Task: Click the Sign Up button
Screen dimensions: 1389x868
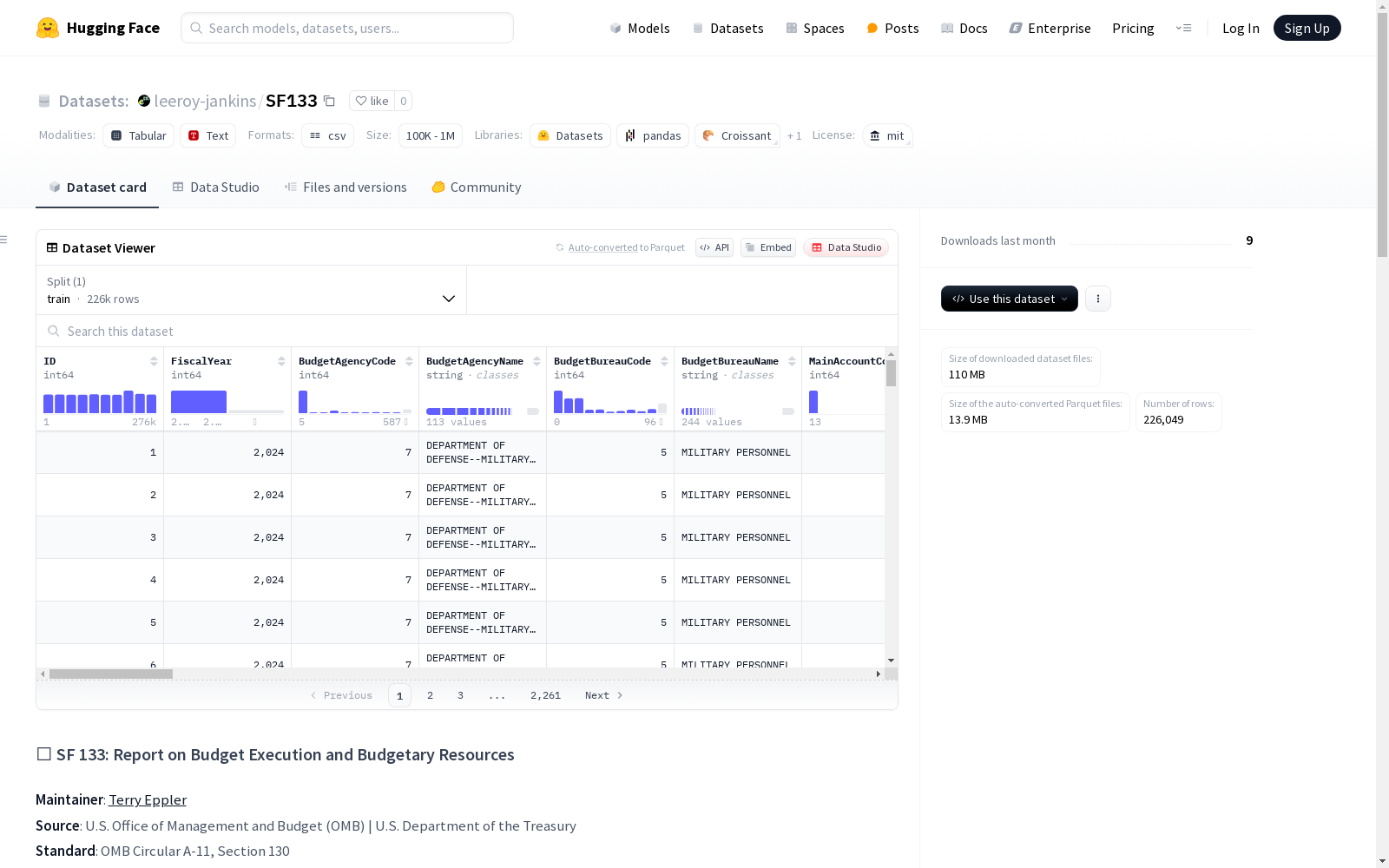Action: (x=1307, y=28)
